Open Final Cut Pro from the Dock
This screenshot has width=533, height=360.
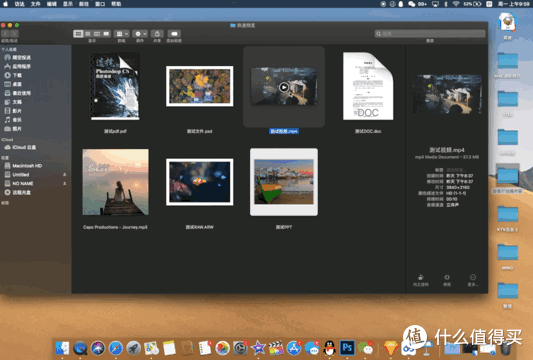(276, 348)
